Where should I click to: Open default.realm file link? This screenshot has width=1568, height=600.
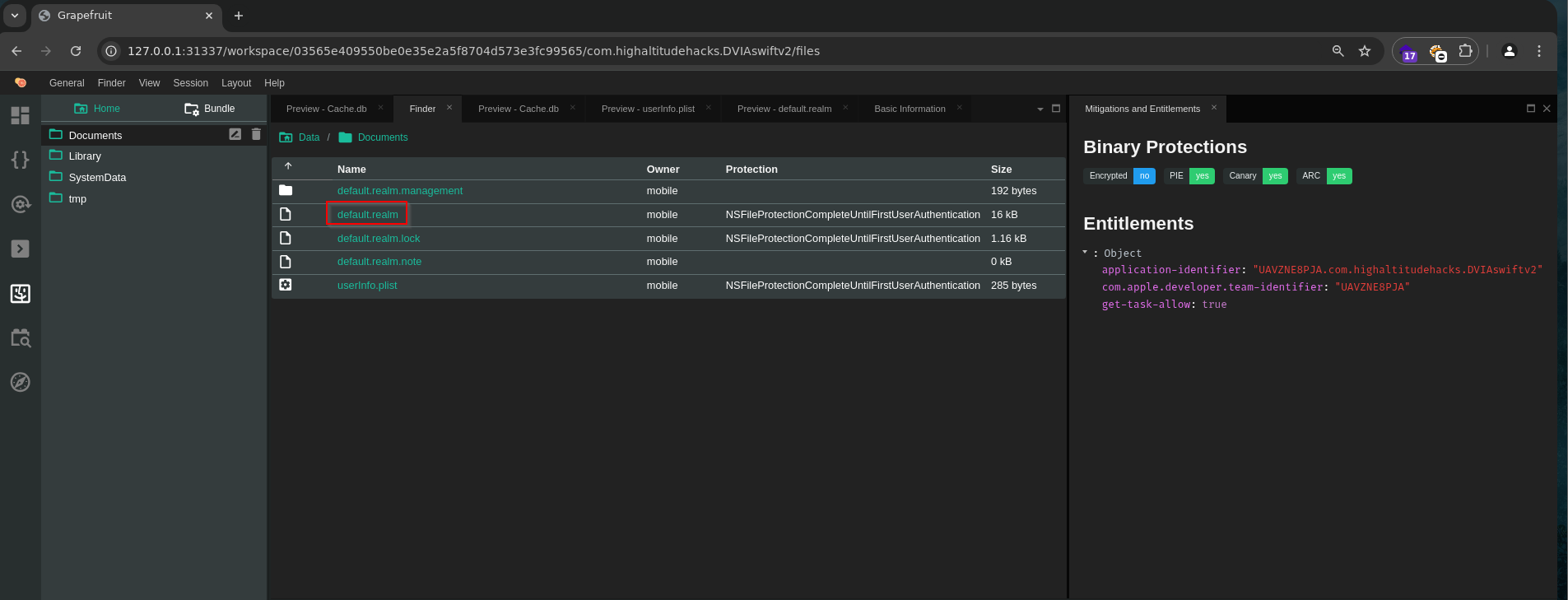368,215
